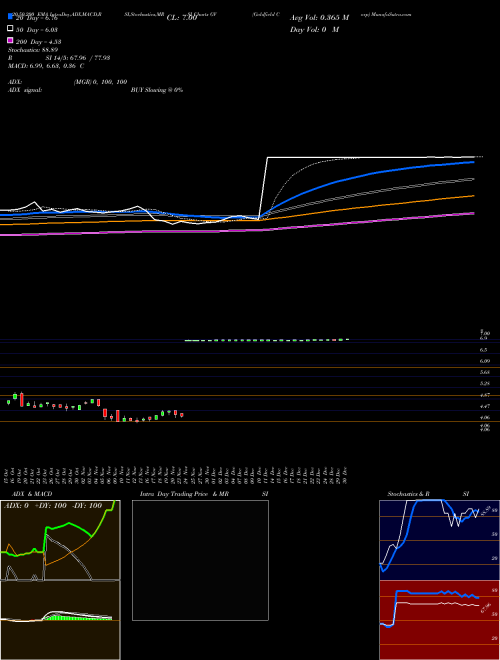Select the 'BUY Slowing @ 0%' signal text

pyautogui.click(x=157, y=90)
